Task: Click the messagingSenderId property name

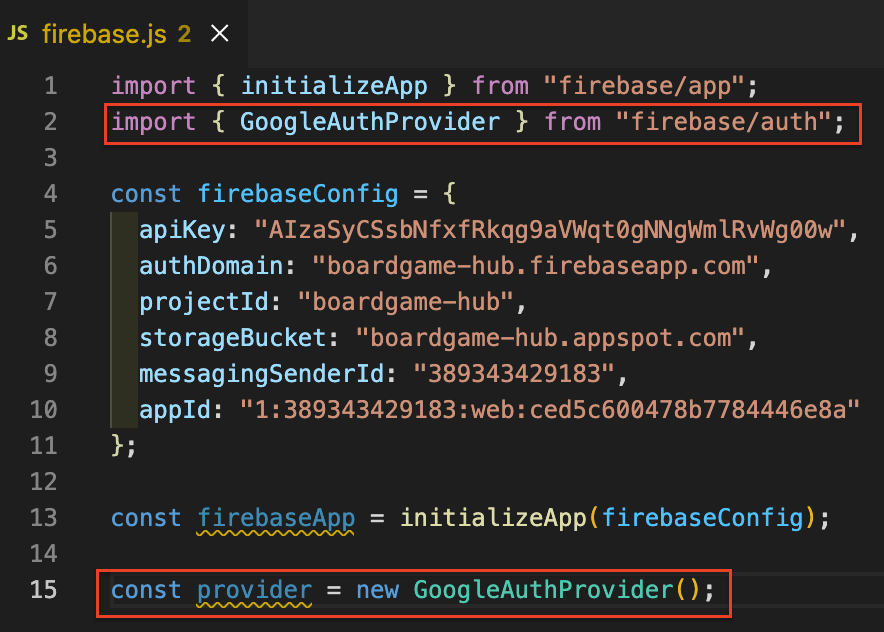Action: (262, 374)
